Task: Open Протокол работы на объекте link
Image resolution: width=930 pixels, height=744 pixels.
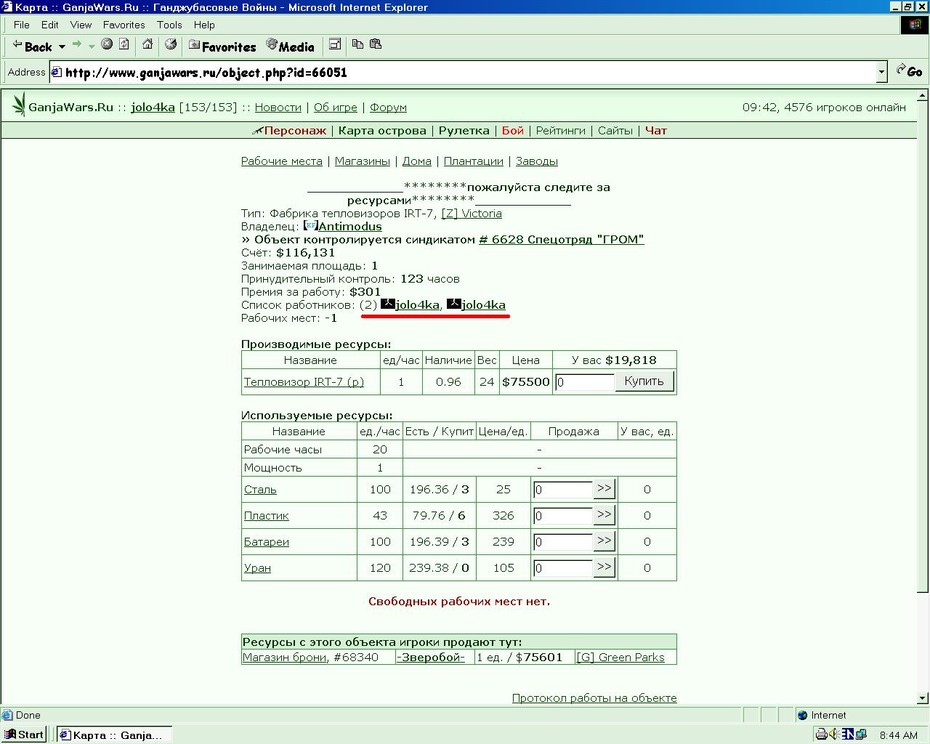Action: point(594,698)
